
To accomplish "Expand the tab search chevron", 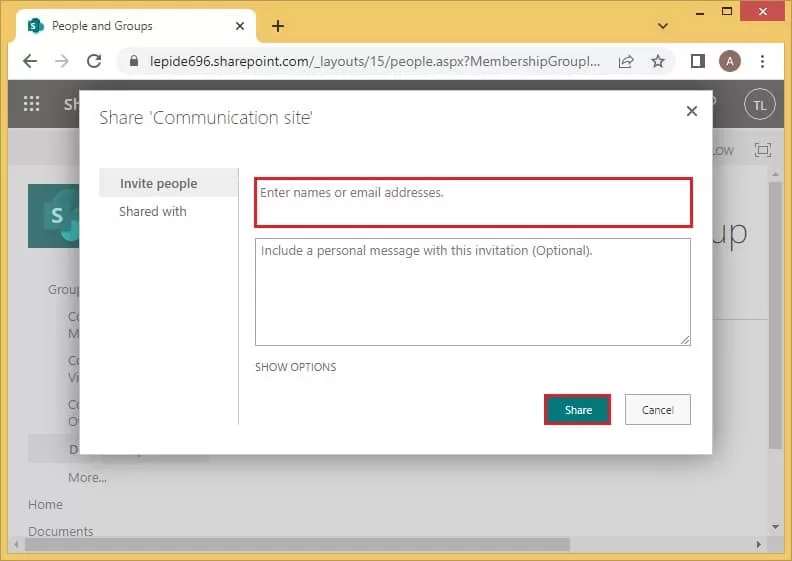I will (663, 26).
